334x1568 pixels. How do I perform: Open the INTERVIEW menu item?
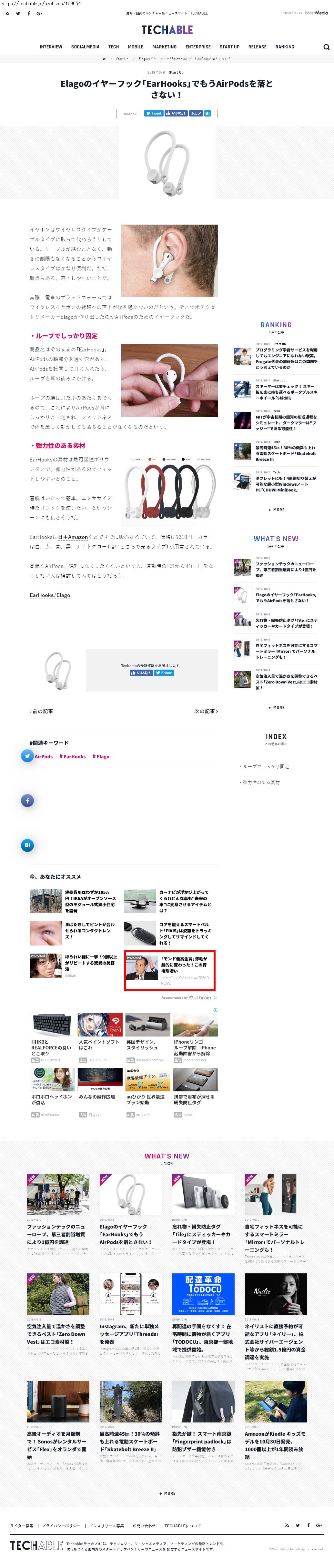(x=51, y=47)
